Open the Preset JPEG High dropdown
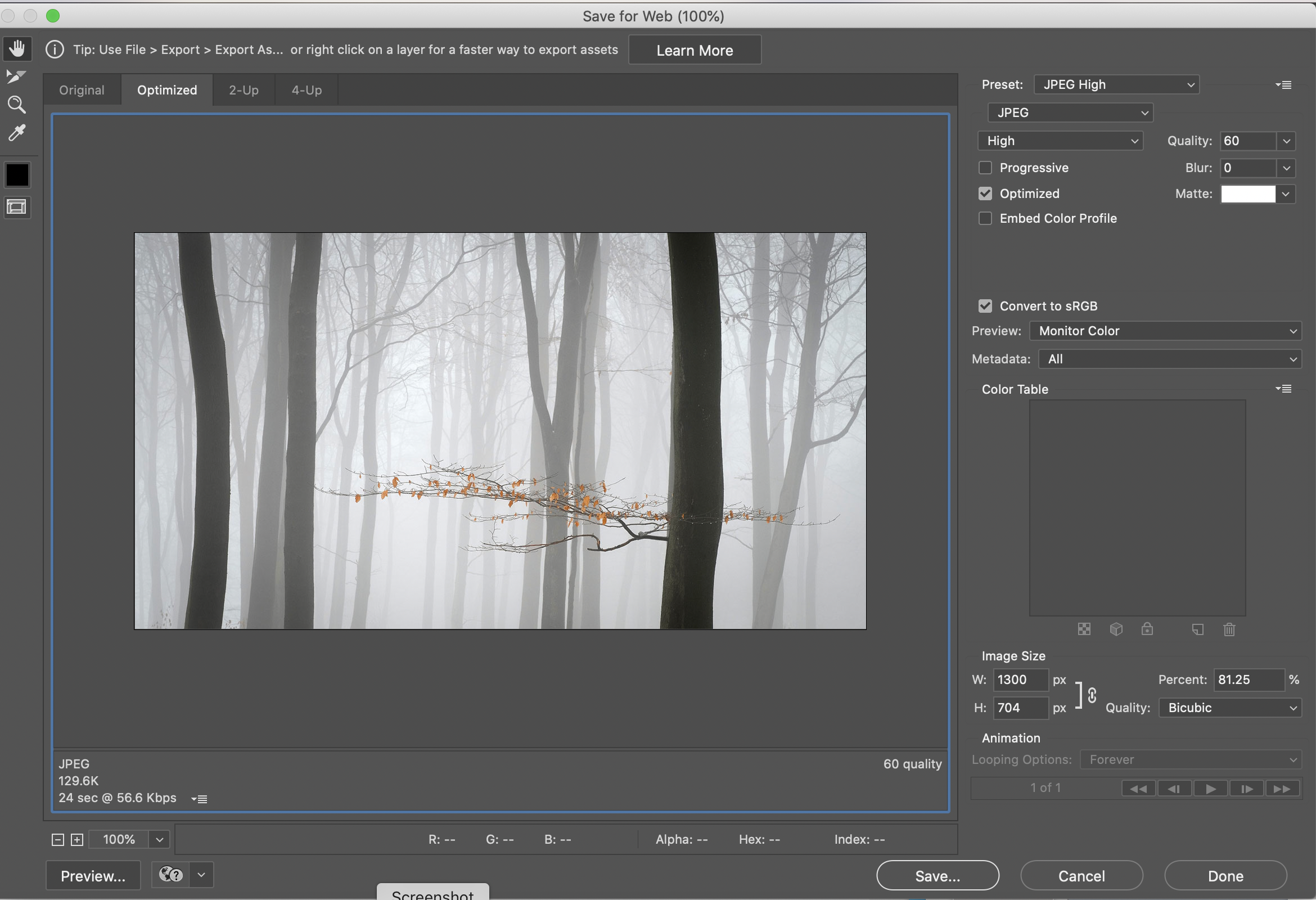This screenshot has height=900, width=1316. click(x=1116, y=85)
